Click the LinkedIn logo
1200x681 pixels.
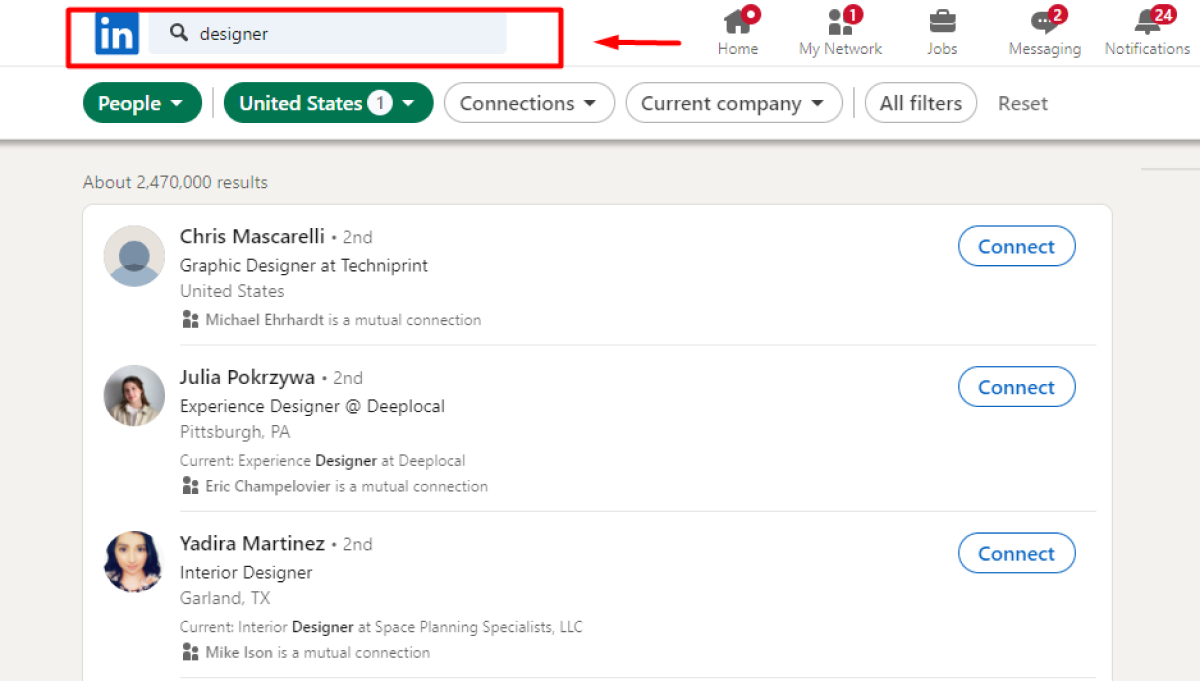tap(117, 32)
